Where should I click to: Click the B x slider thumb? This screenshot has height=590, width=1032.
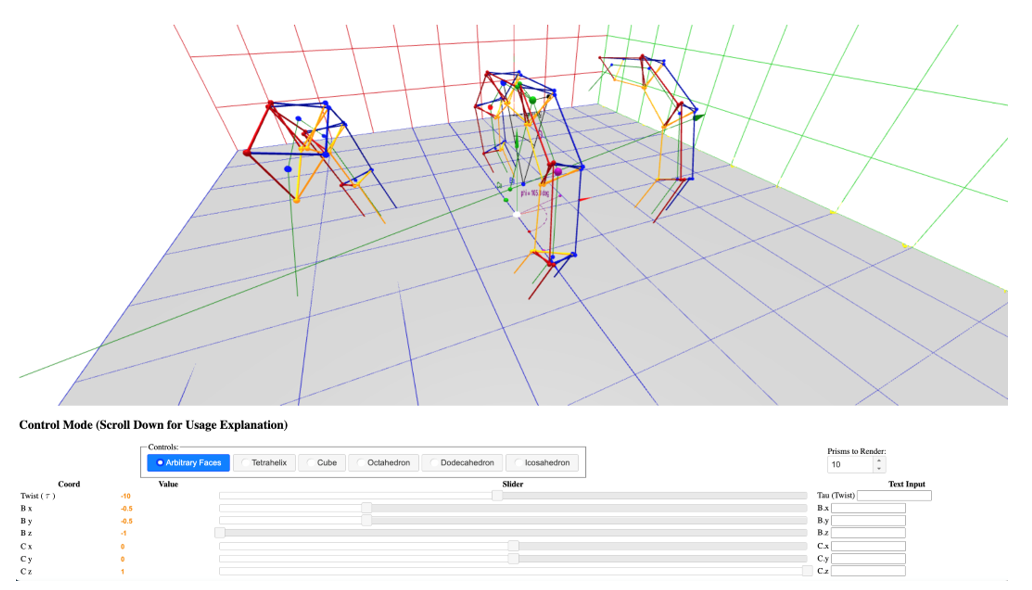click(367, 508)
